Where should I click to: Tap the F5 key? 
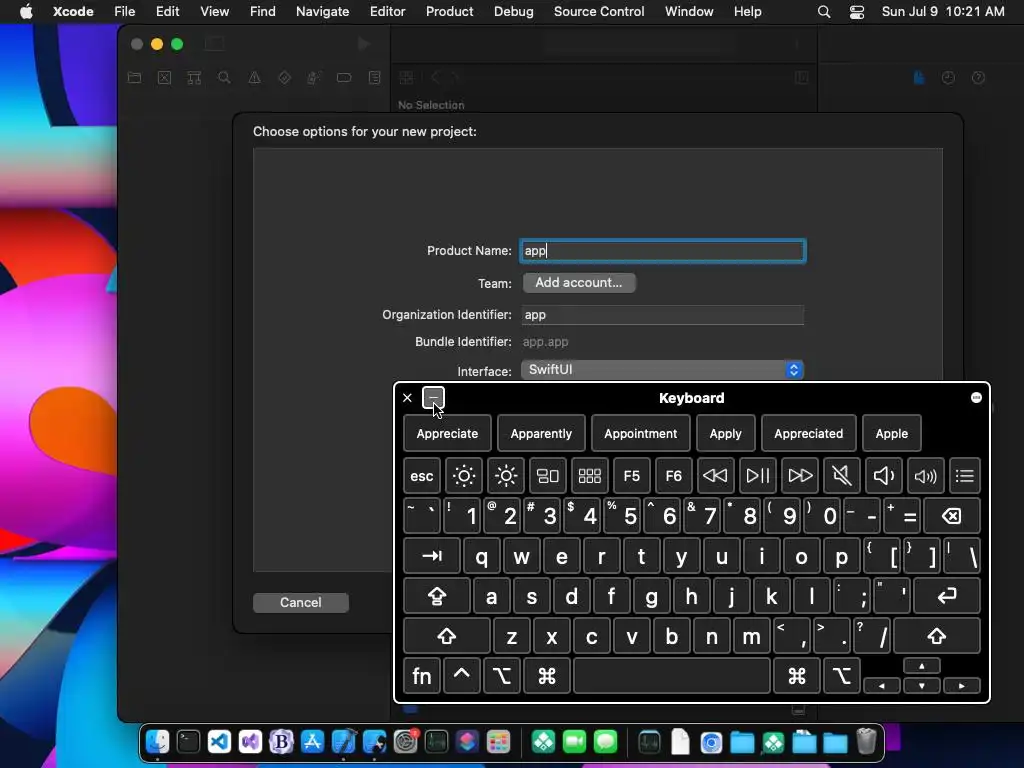pyautogui.click(x=632, y=475)
